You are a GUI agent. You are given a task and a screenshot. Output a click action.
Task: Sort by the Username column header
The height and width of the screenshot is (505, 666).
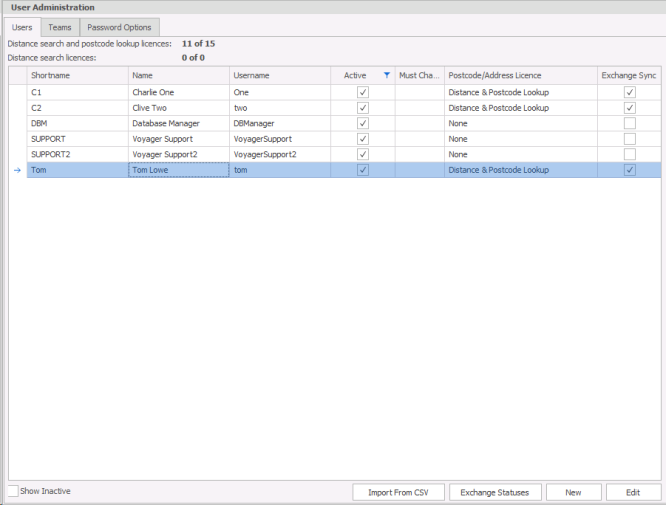coord(279,75)
